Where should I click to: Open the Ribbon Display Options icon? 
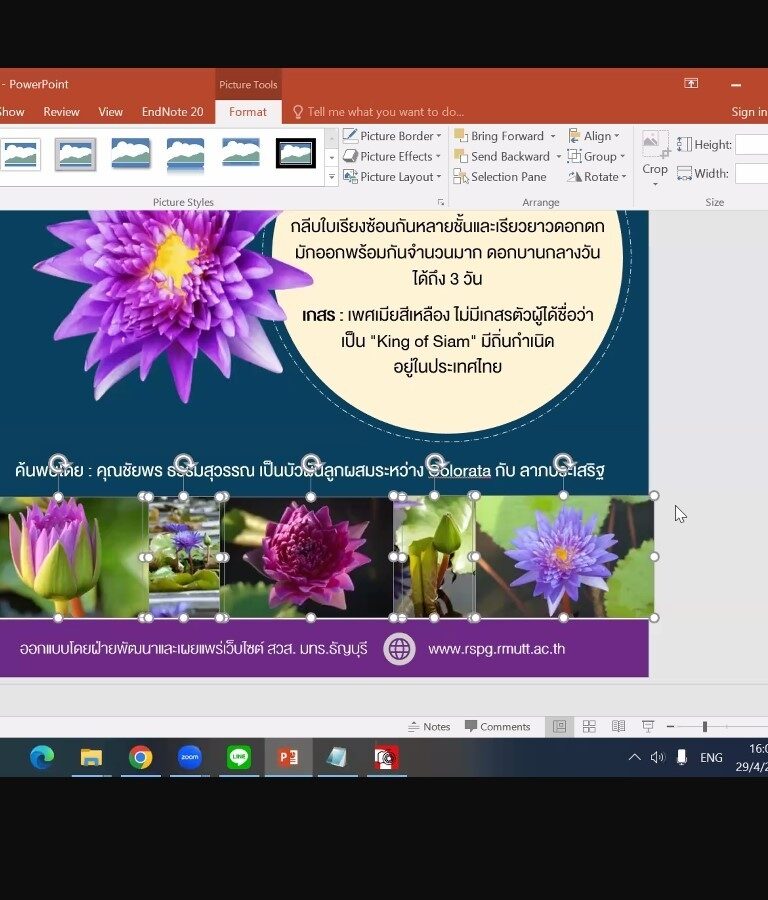coord(691,84)
